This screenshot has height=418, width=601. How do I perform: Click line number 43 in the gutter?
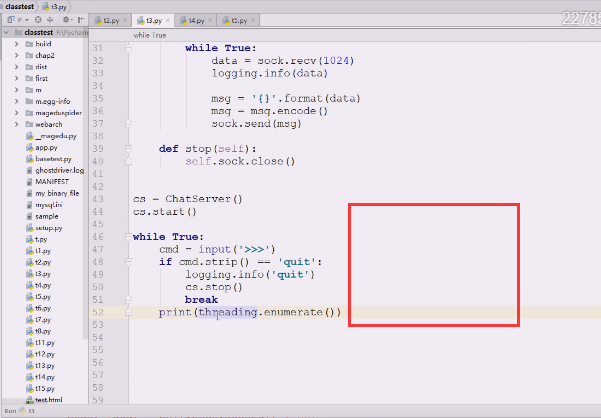pos(98,199)
